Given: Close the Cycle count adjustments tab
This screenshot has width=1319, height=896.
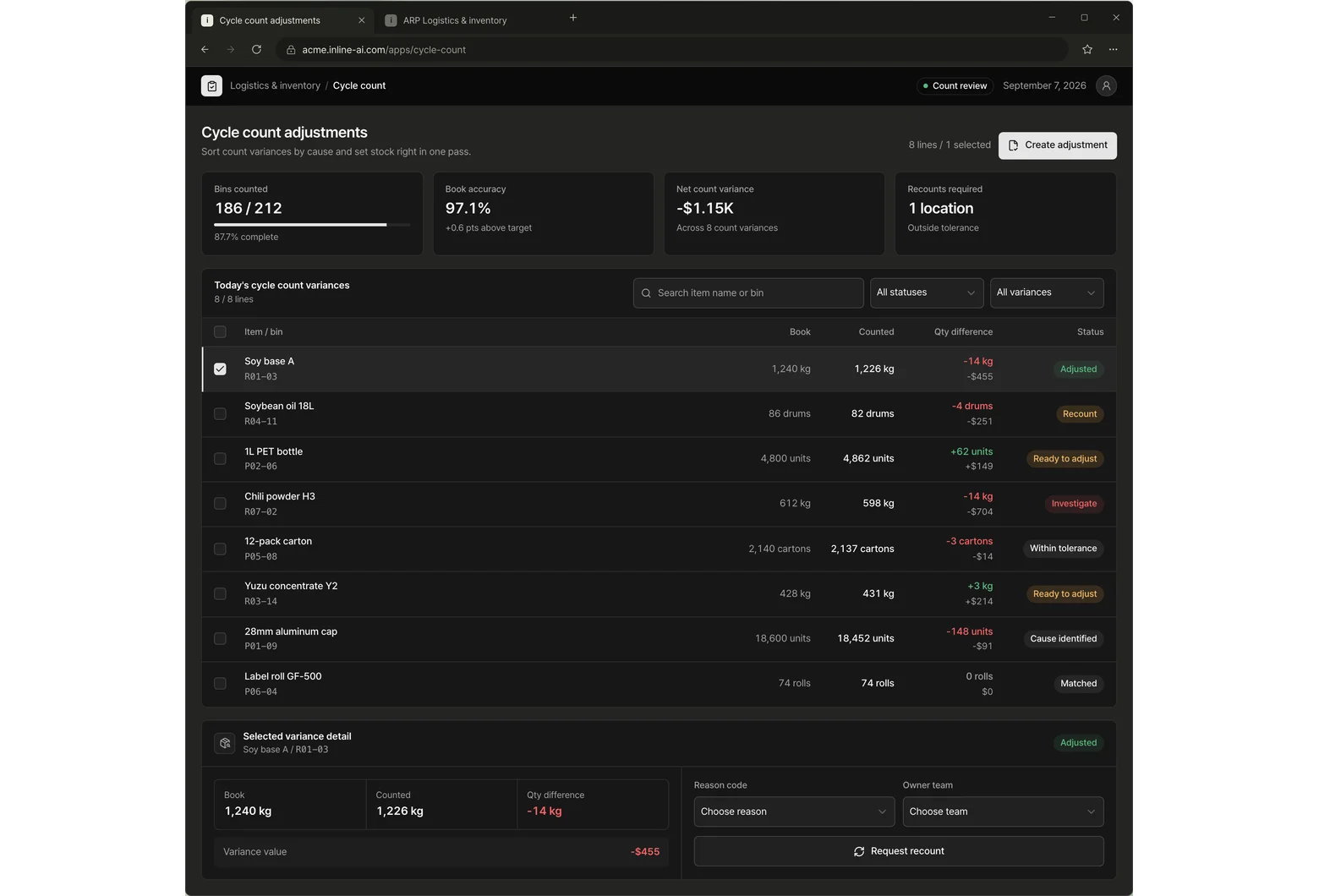Looking at the screenshot, I should pos(362,20).
